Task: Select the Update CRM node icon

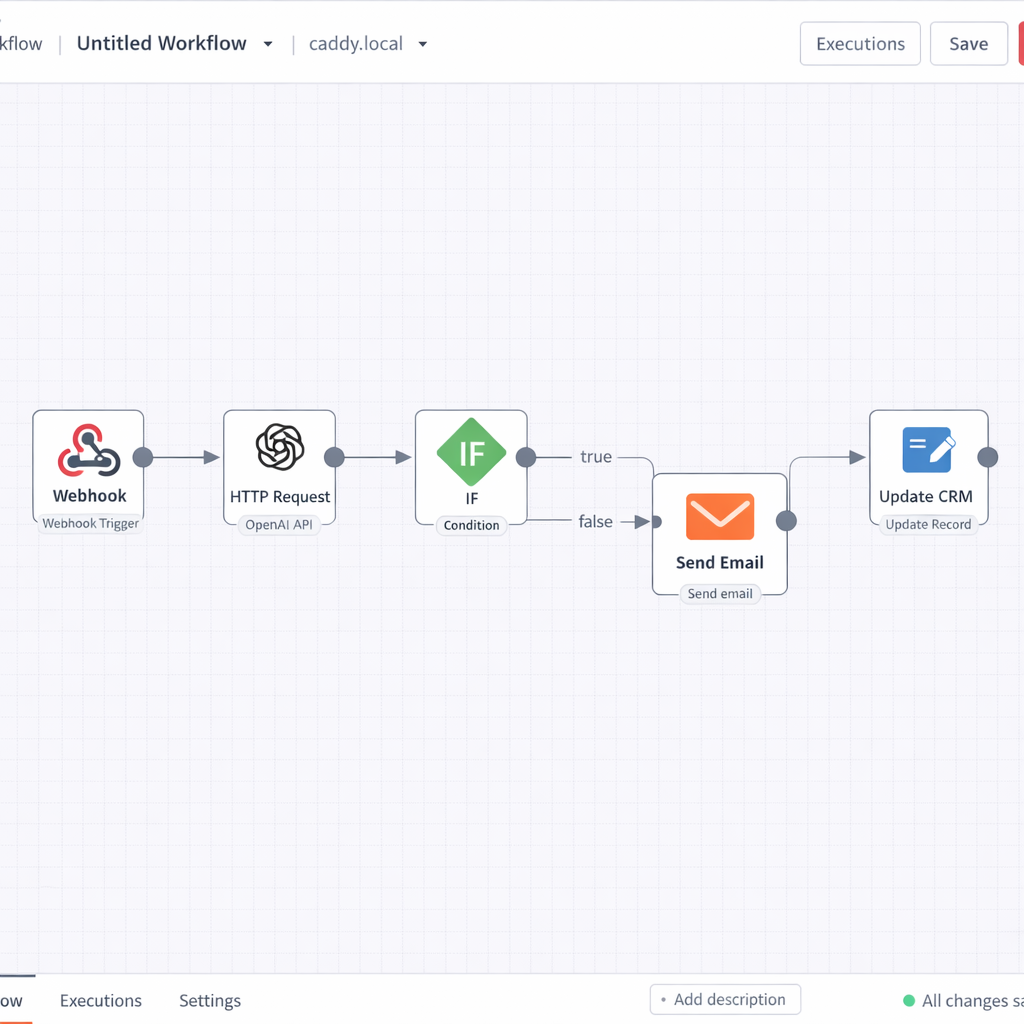Action: [x=928, y=450]
